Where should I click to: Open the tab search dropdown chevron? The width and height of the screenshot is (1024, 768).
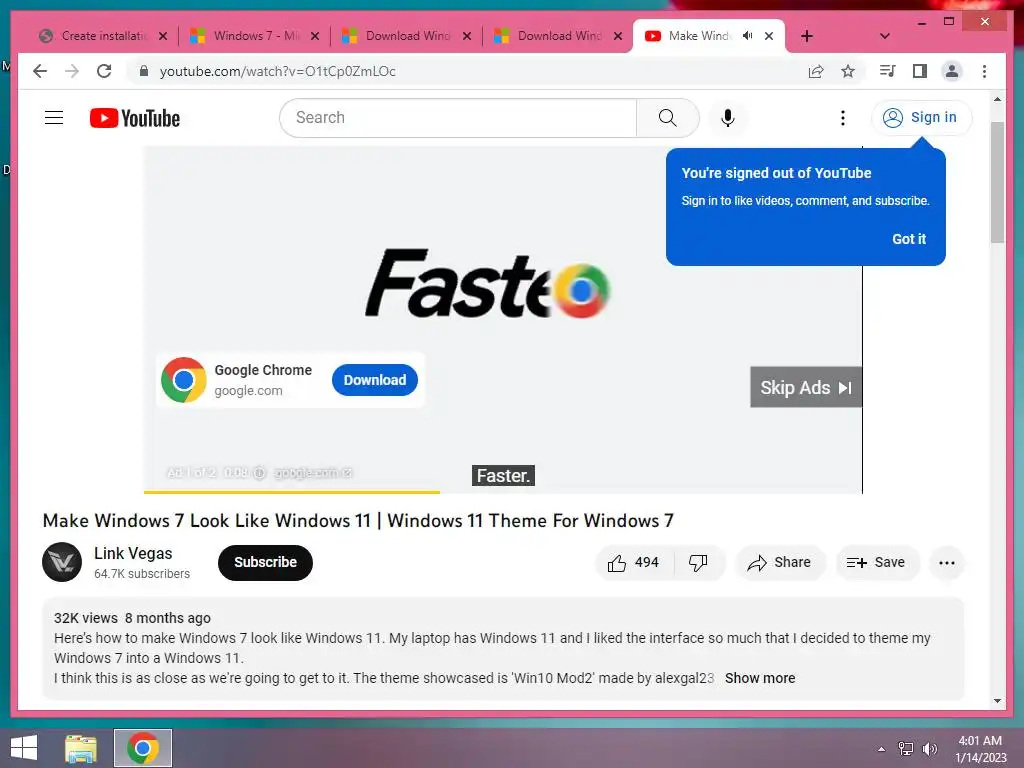point(885,36)
